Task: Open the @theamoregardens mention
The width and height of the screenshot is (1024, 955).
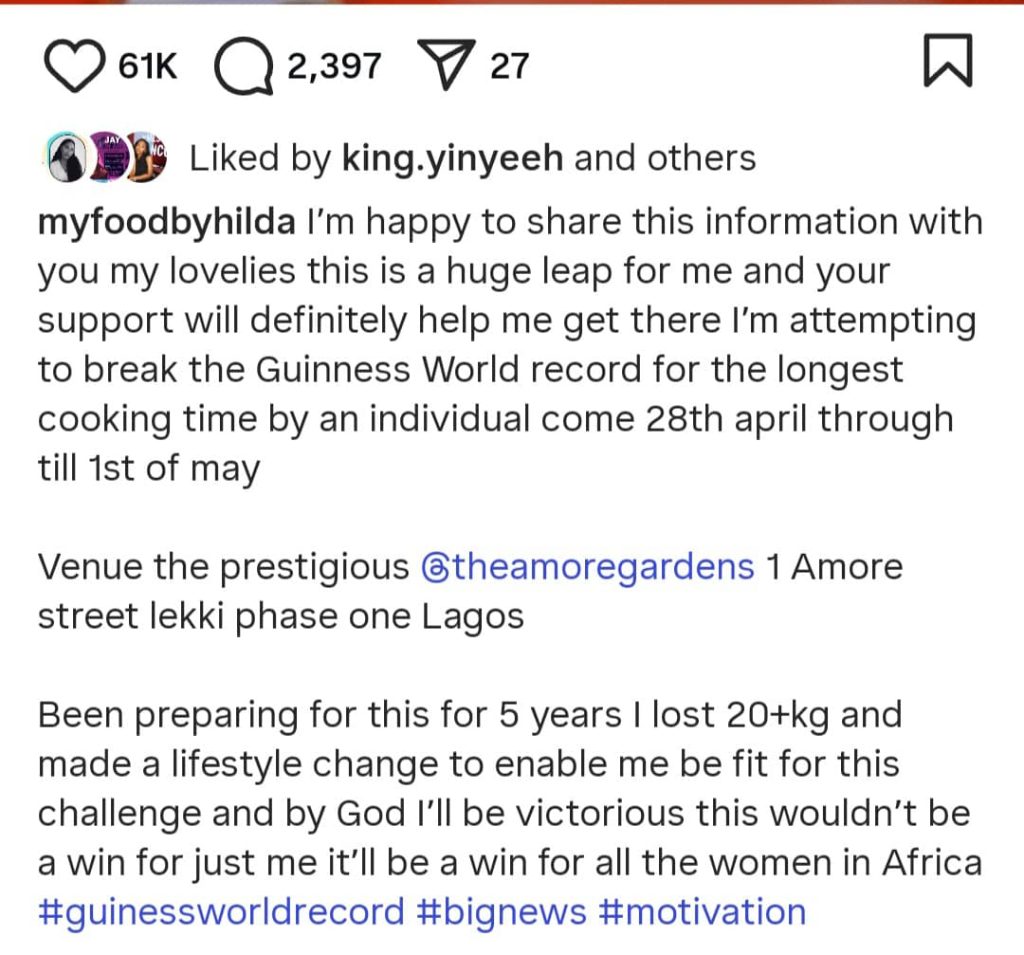Action: pos(582,567)
